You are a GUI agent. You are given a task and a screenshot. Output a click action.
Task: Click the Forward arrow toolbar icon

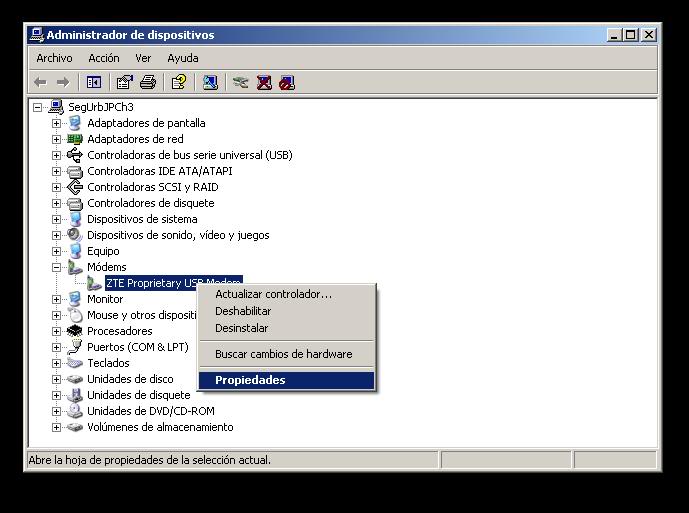pos(63,82)
